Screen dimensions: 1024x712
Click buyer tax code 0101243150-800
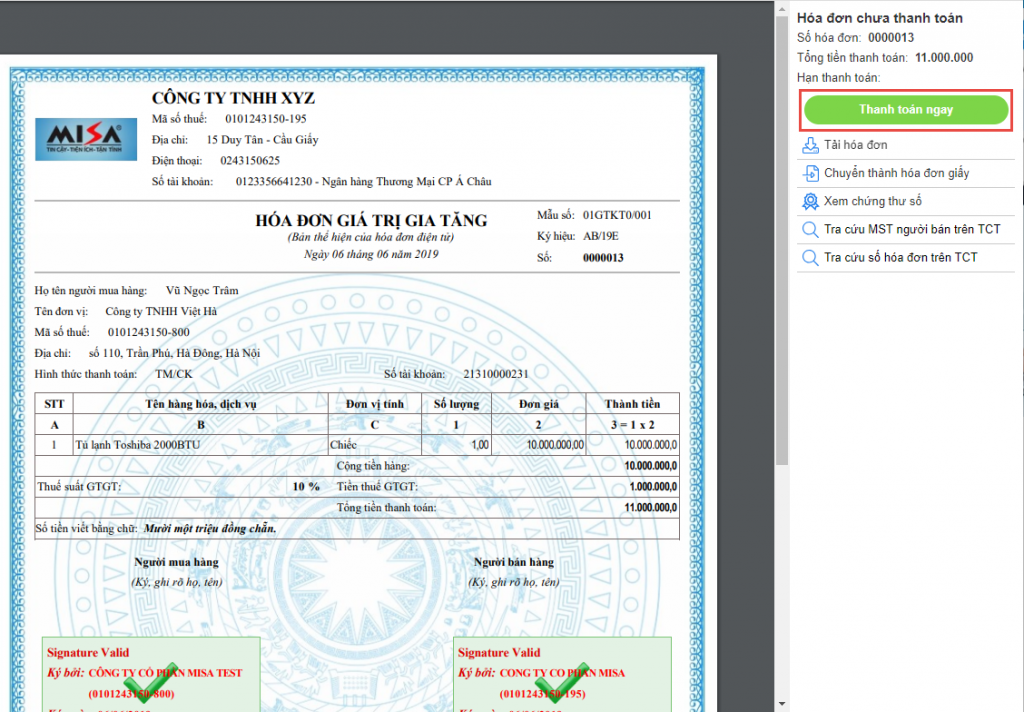(x=149, y=332)
